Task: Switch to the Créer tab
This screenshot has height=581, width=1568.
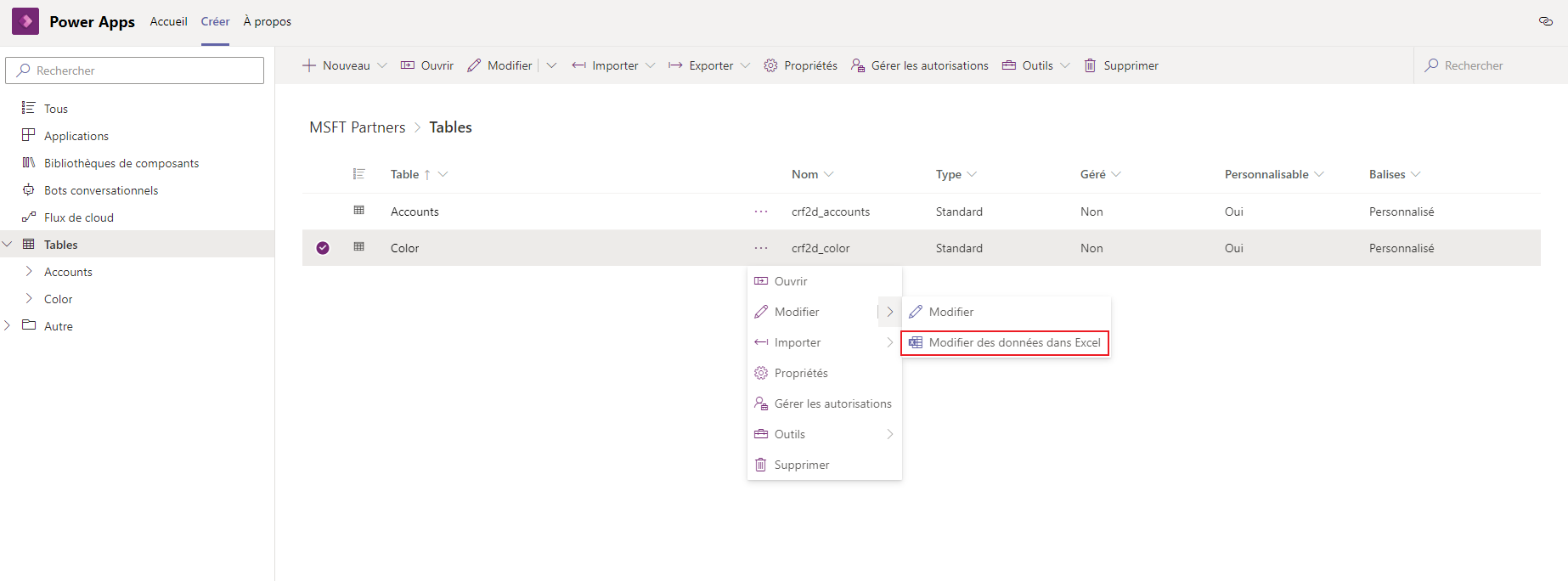Action: (x=215, y=21)
